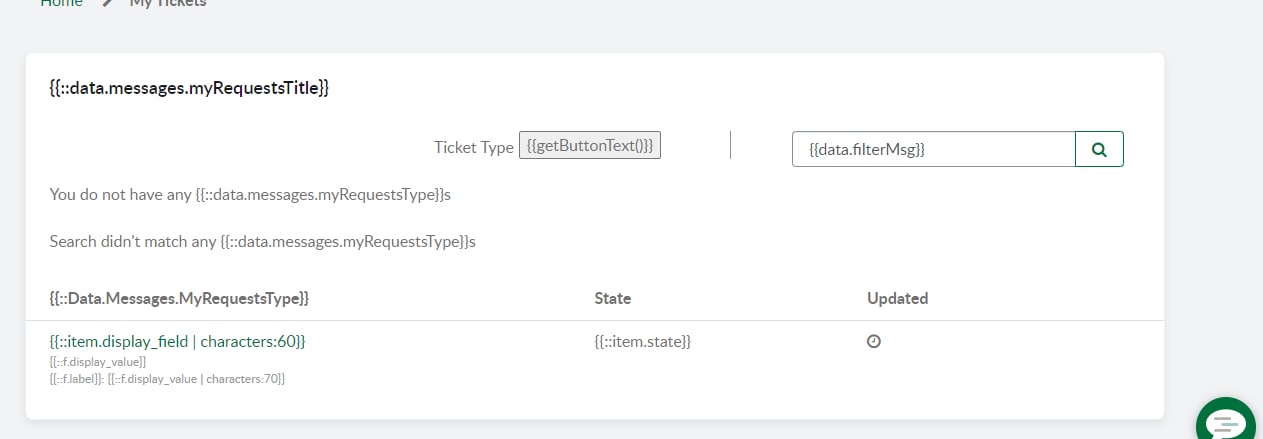Open the {{::item.display_field | characters:60}} ticket link
1263x439 pixels.
(x=177, y=341)
